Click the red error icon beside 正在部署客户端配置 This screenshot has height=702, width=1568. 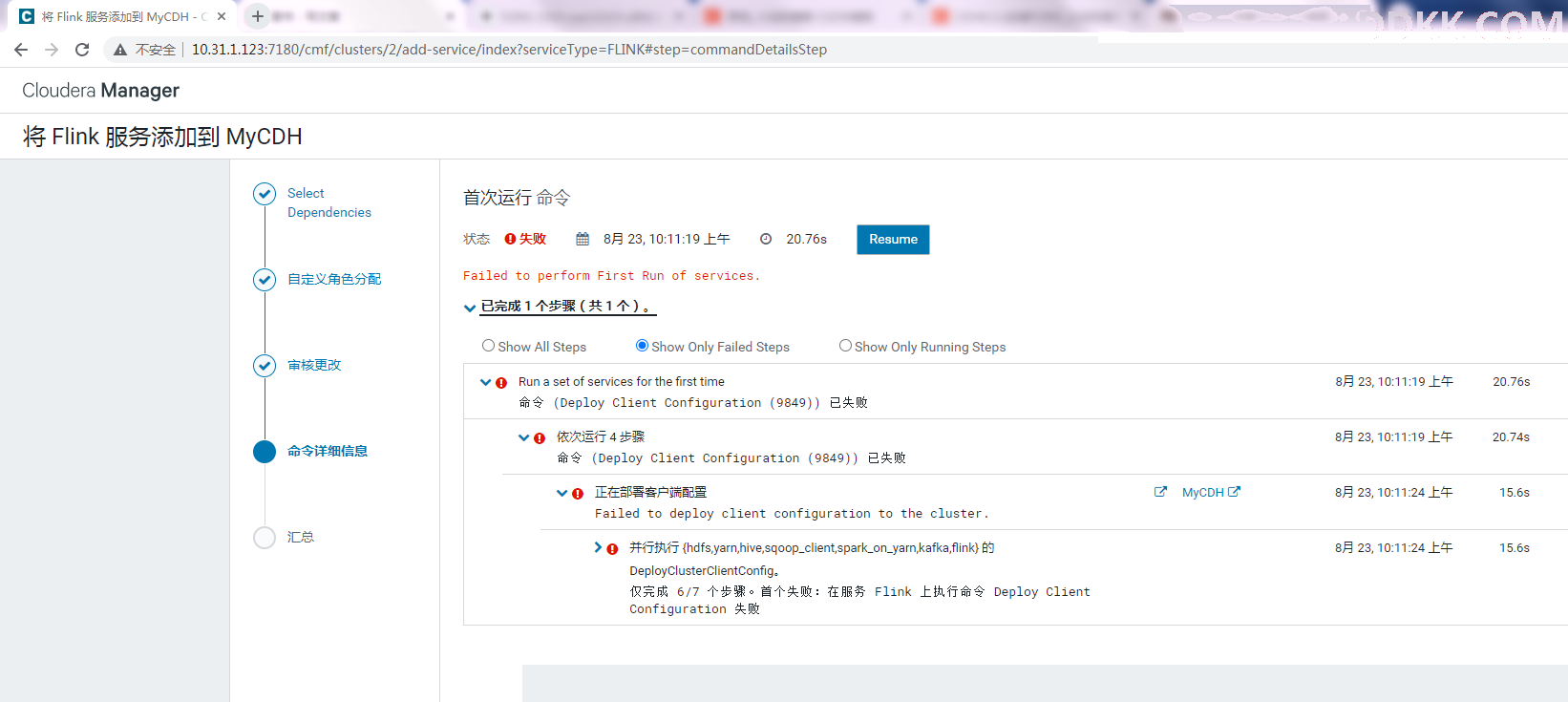coord(578,493)
